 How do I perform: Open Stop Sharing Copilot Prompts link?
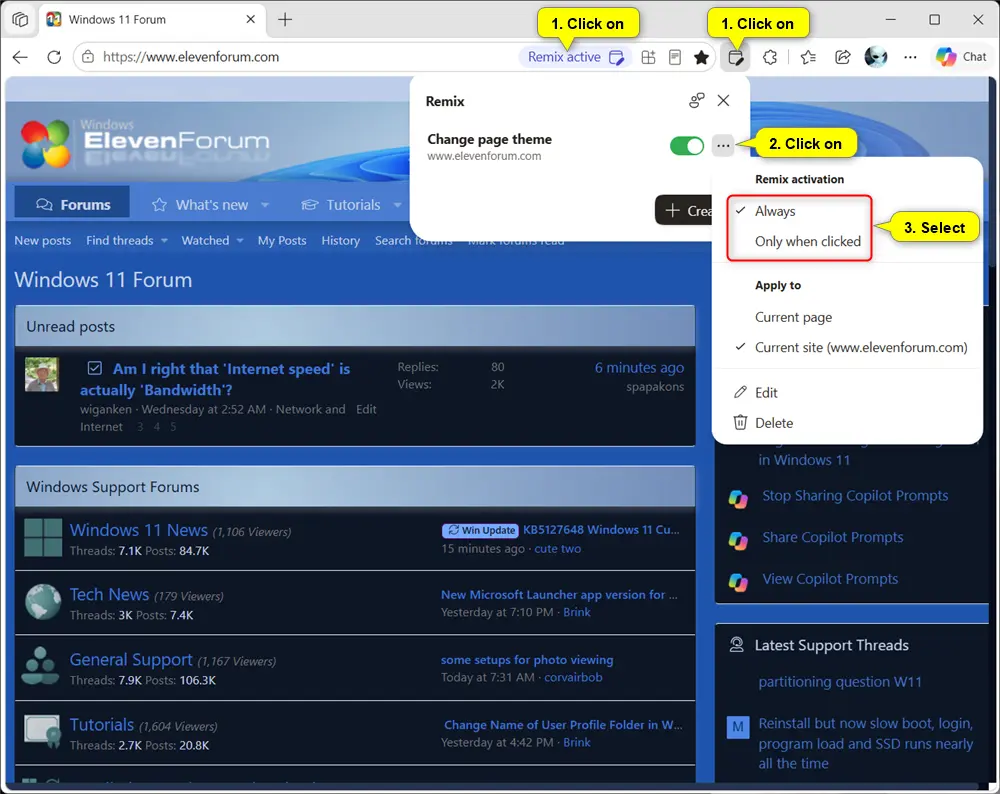(855, 496)
